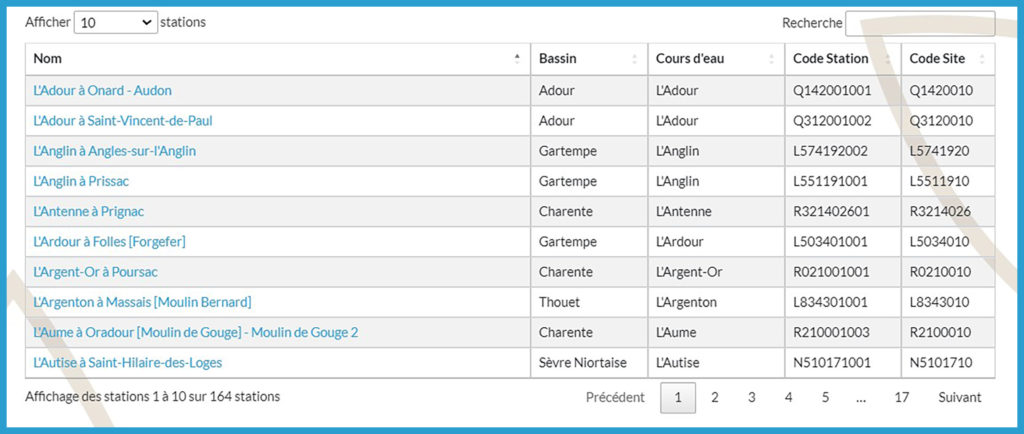The image size is (1024, 434).
Task: Sort by Code Station column icon
Action: [888, 59]
